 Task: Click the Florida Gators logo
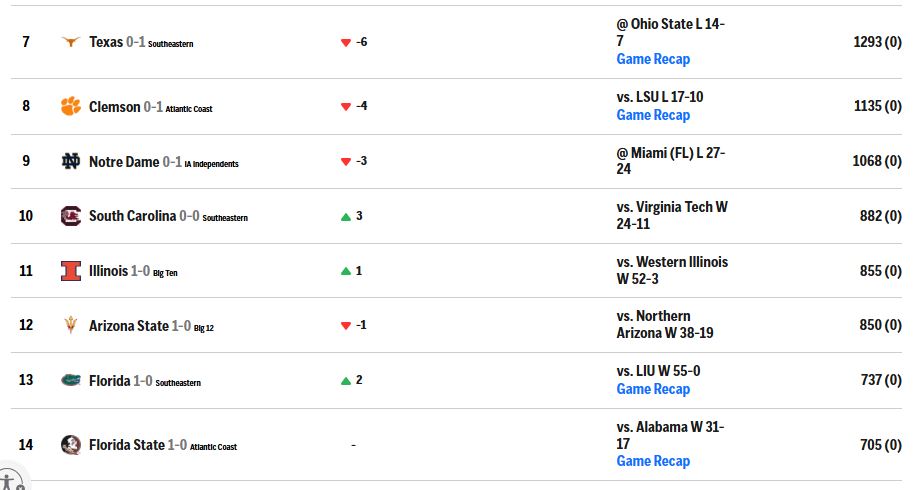(x=70, y=380)
